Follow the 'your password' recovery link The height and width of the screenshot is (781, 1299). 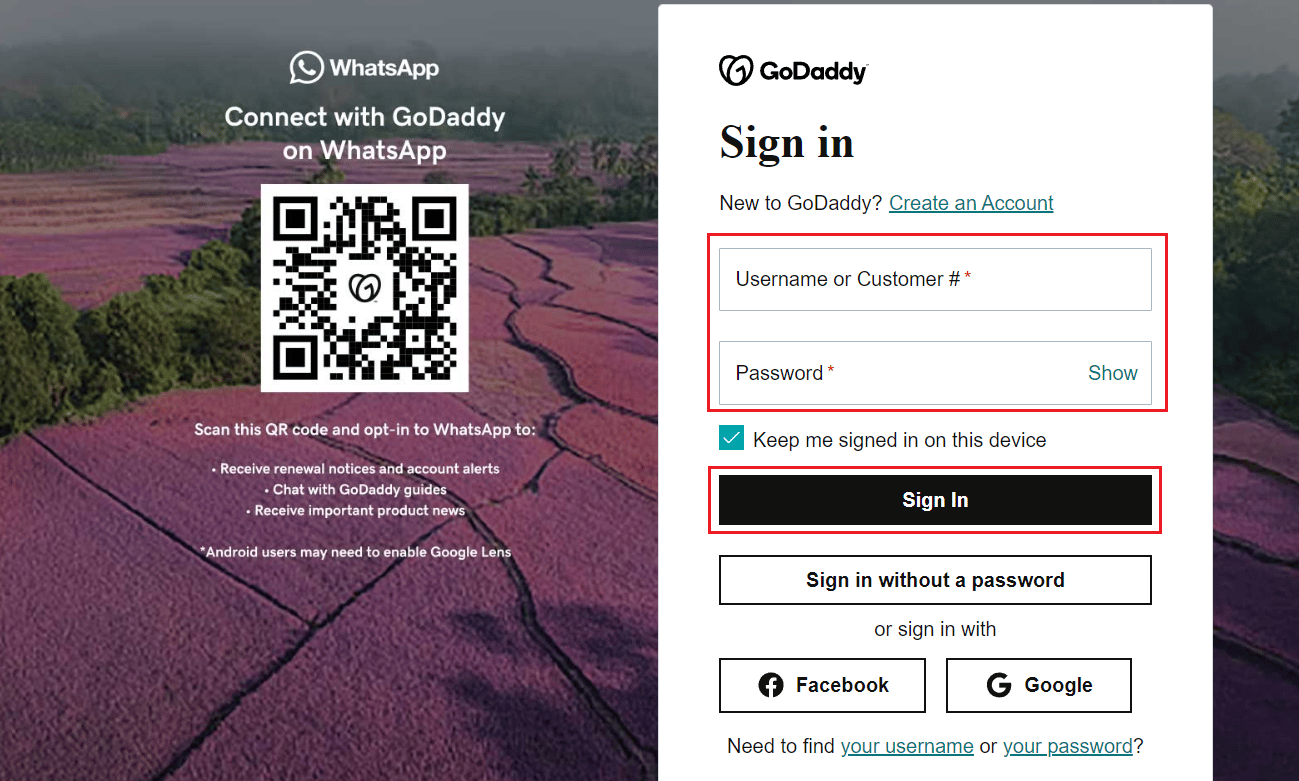[x=1067, y=746]
